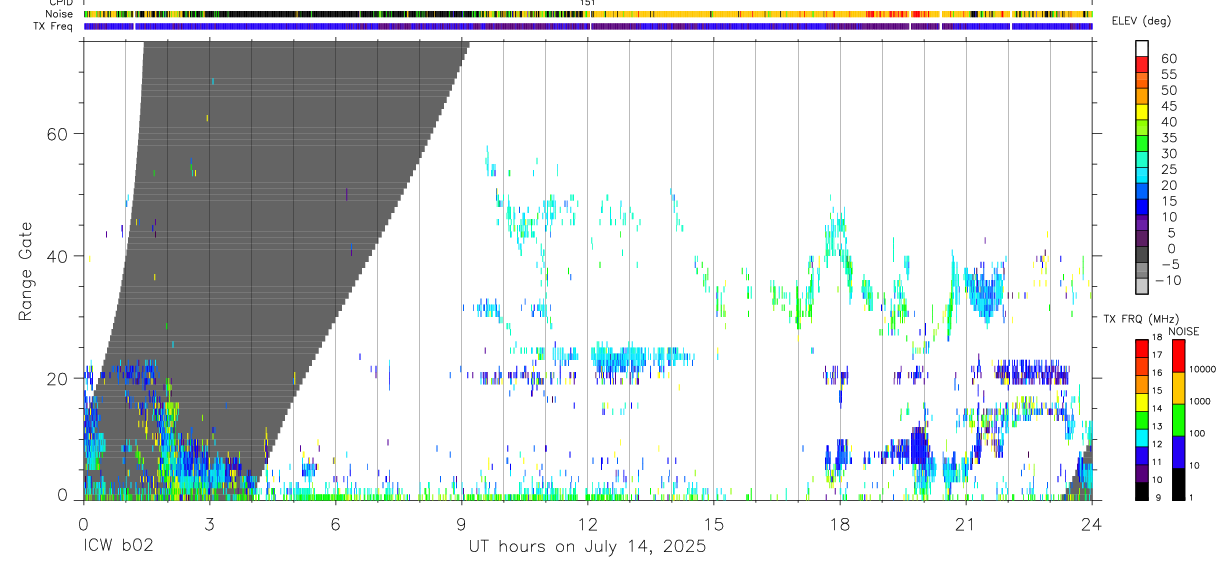Click the 45 label in ELEV legend
The image size is (1228, 567).
(x=1167, y=106)
